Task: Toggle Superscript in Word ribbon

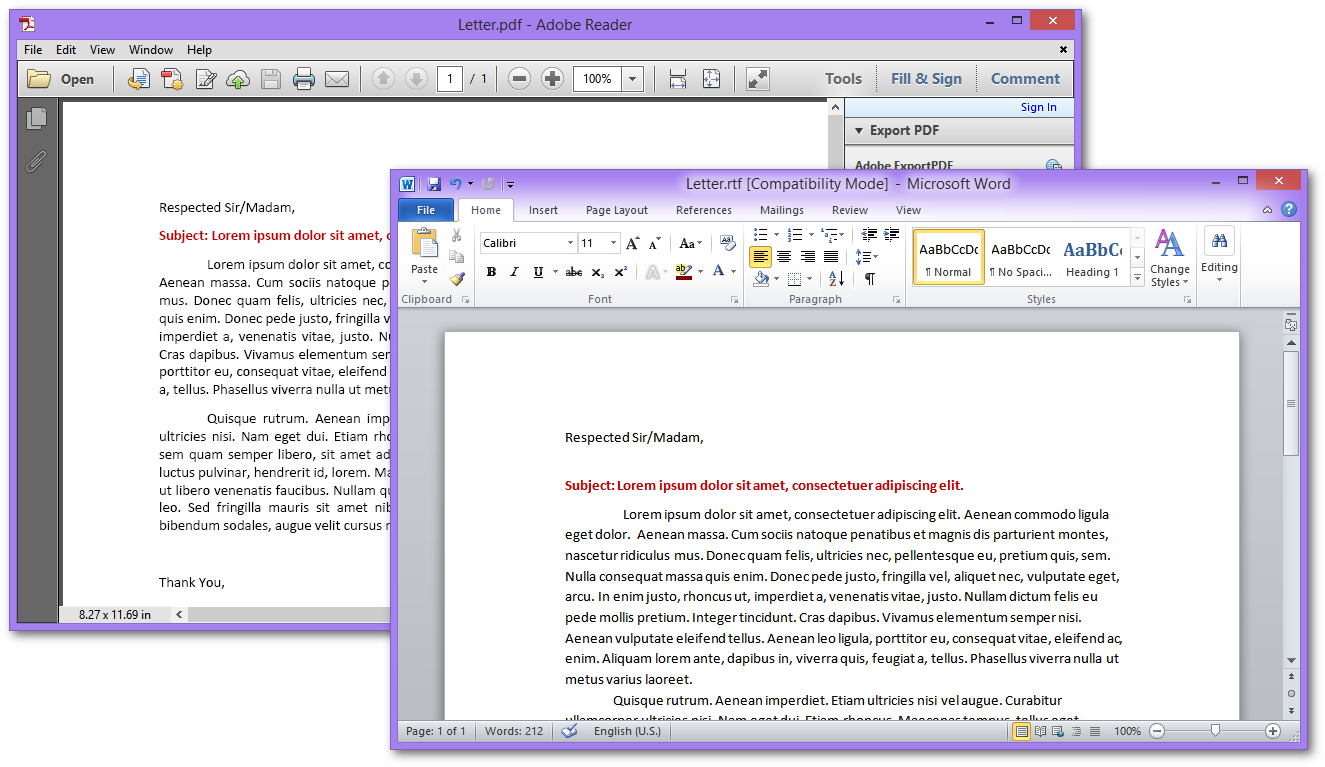Action: coord(620,272)
